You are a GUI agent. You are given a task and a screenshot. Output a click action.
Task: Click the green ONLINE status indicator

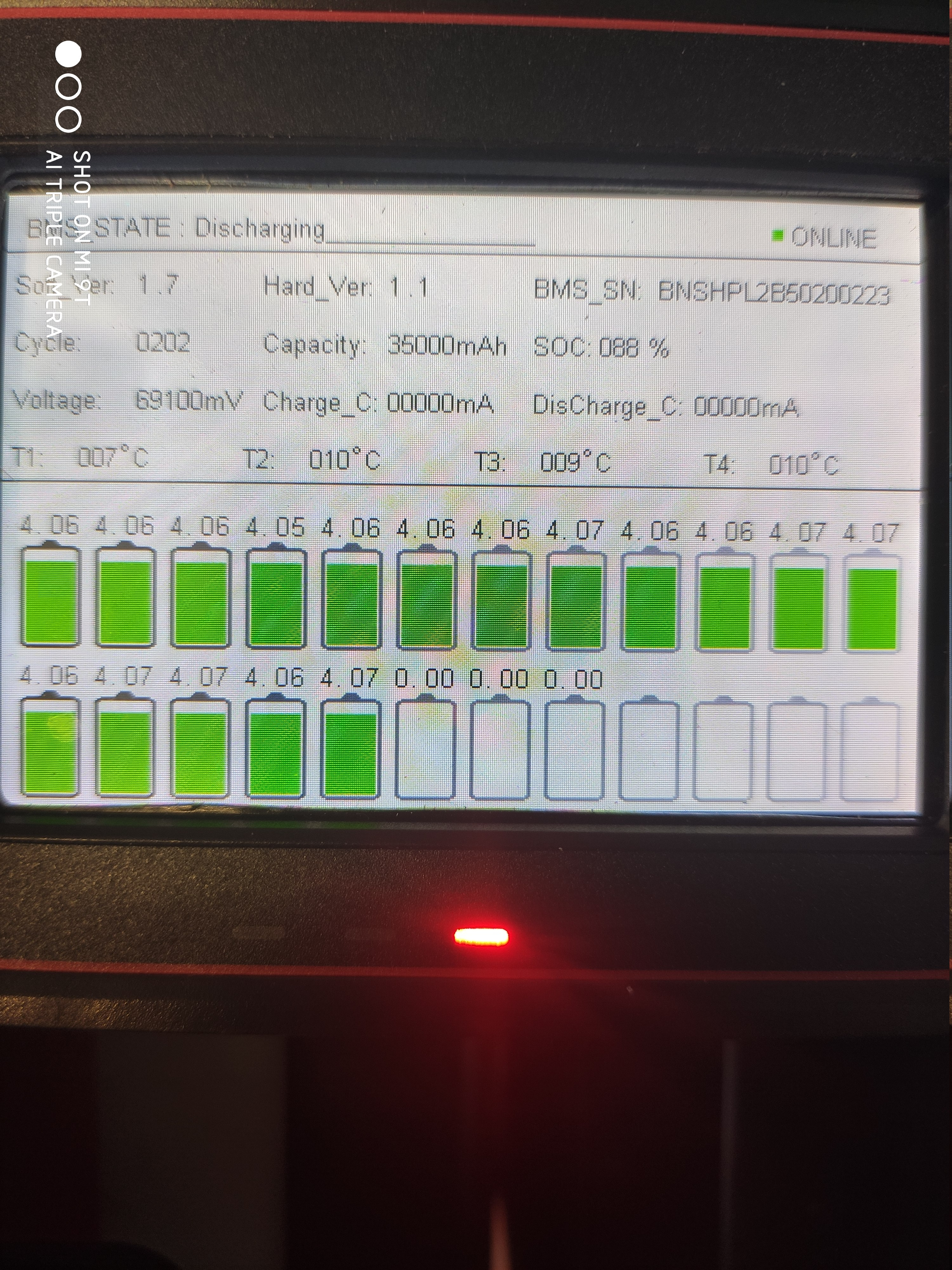(778, 235)
